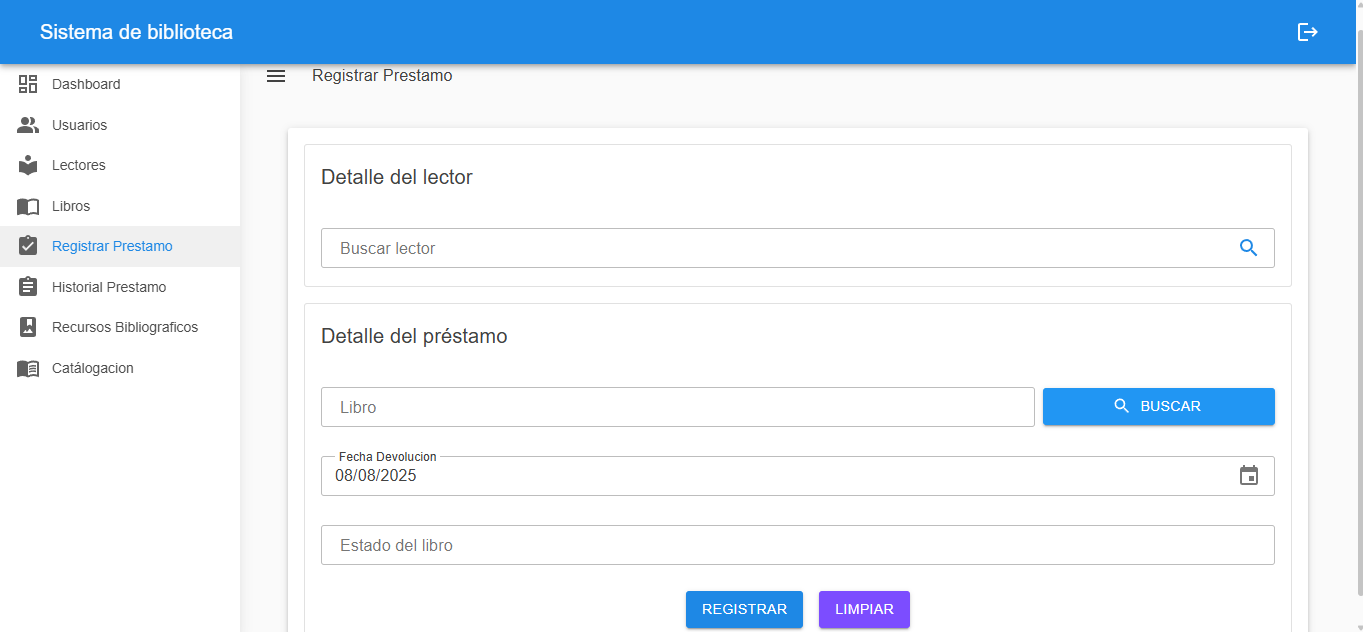The image size is (1363, 632).
Task: Open the Usuarios section from the sidebar
Action: (80, 124)
